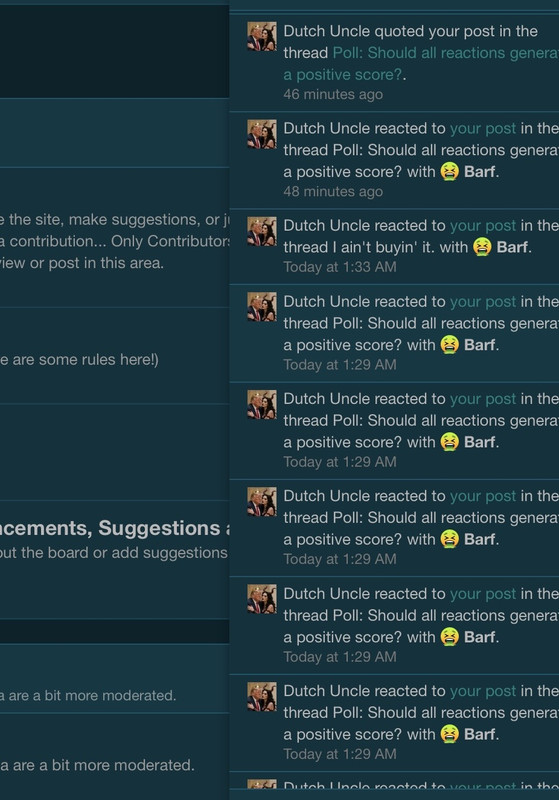This screenshot has height=800, width=559.
Task: Click the last fully visible Barf emoji
Action: tap(449, 734)
